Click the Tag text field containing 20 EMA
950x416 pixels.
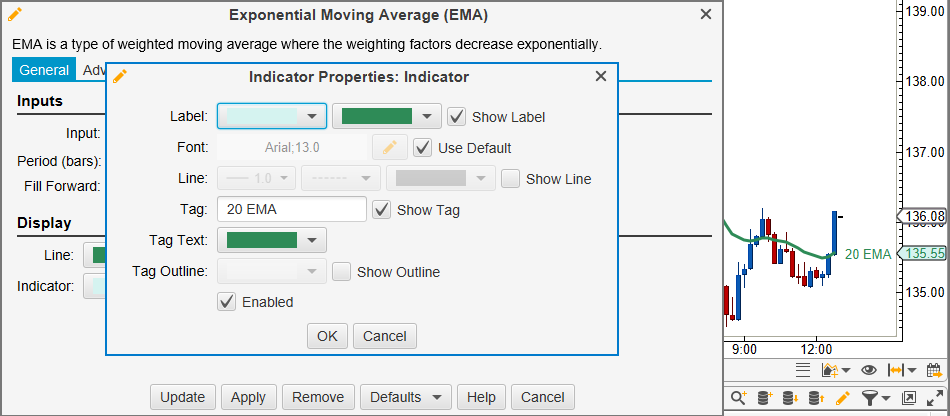click(291, 209)
